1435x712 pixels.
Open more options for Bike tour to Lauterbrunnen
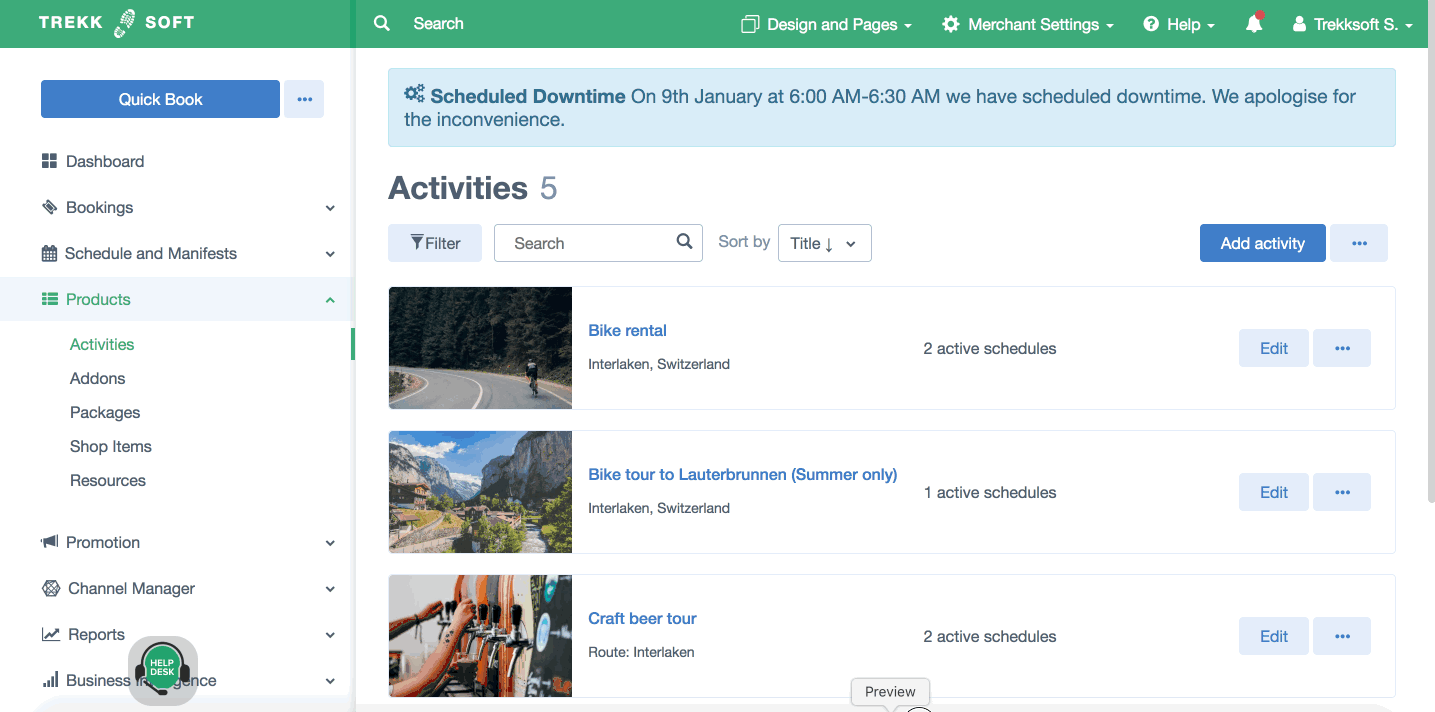click(x=1342, y=492)
